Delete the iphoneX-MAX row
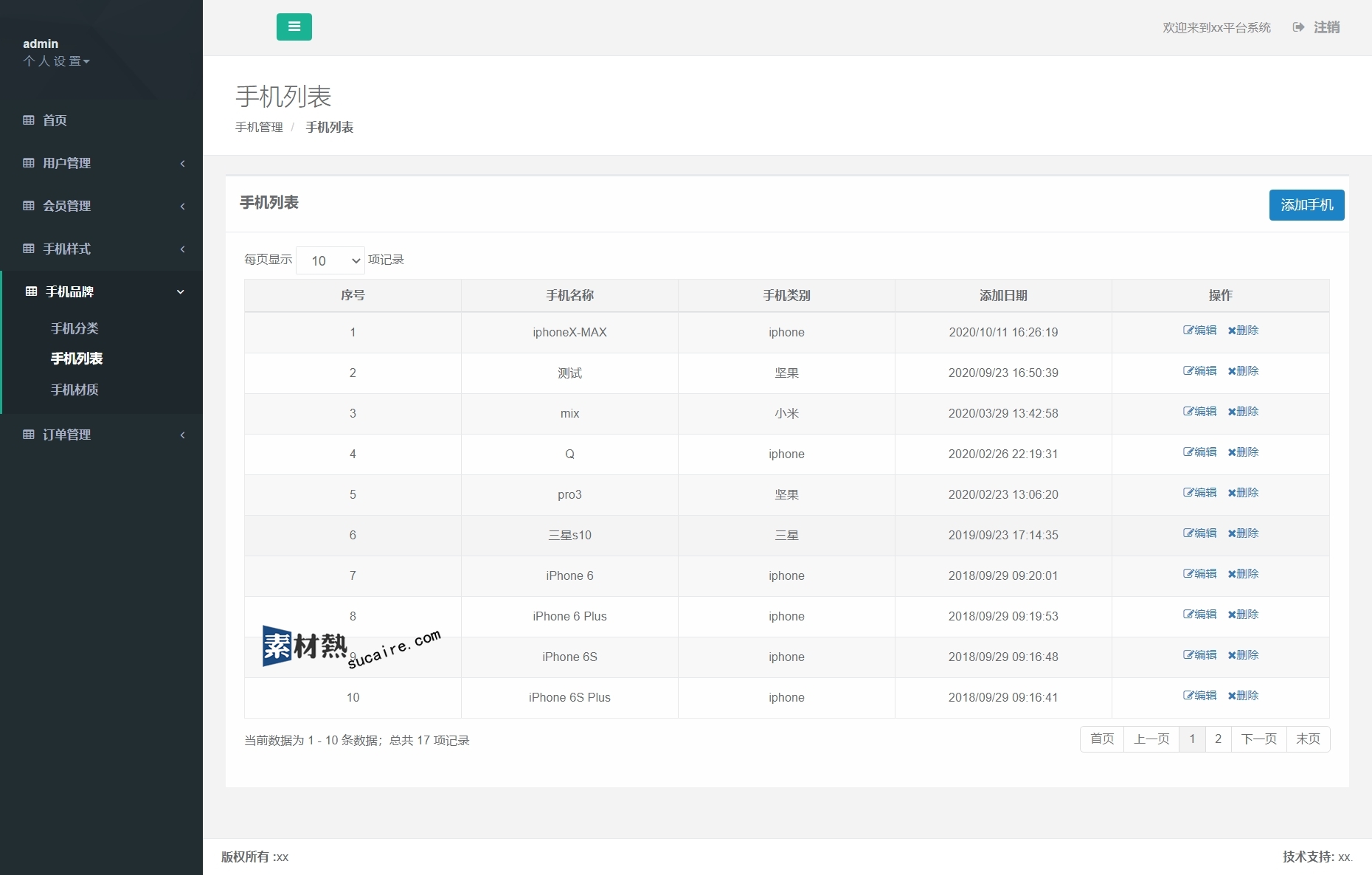1372x875 pixels. click(1243, 331)
